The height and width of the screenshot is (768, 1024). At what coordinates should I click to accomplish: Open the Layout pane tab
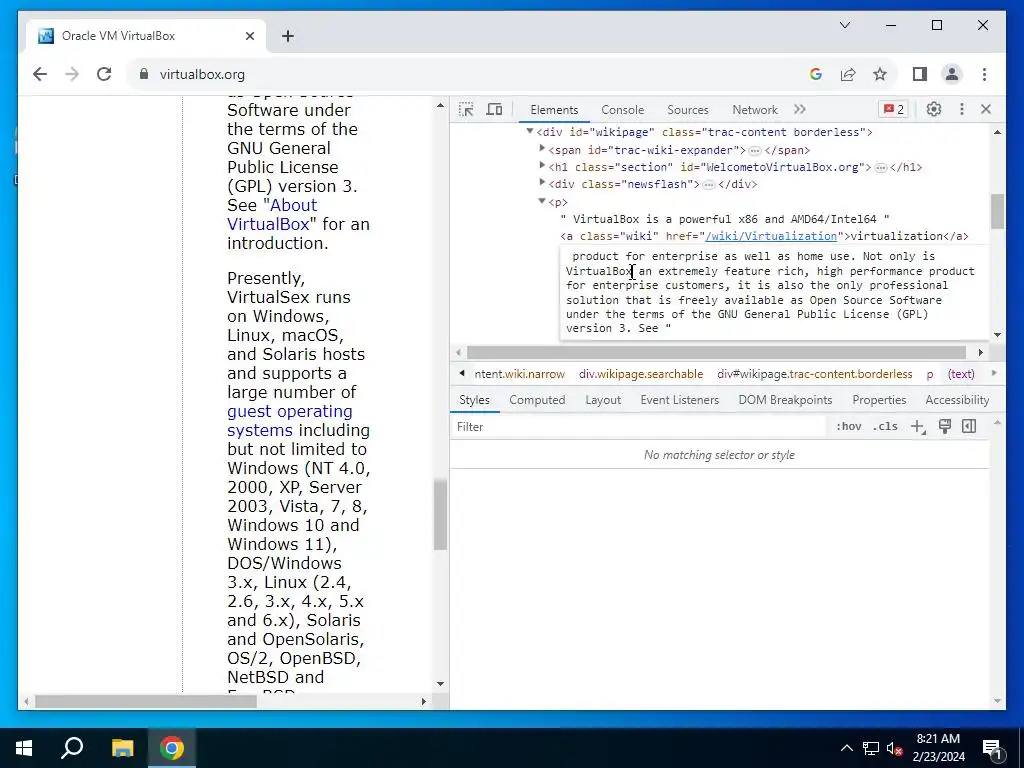point(603,400)
